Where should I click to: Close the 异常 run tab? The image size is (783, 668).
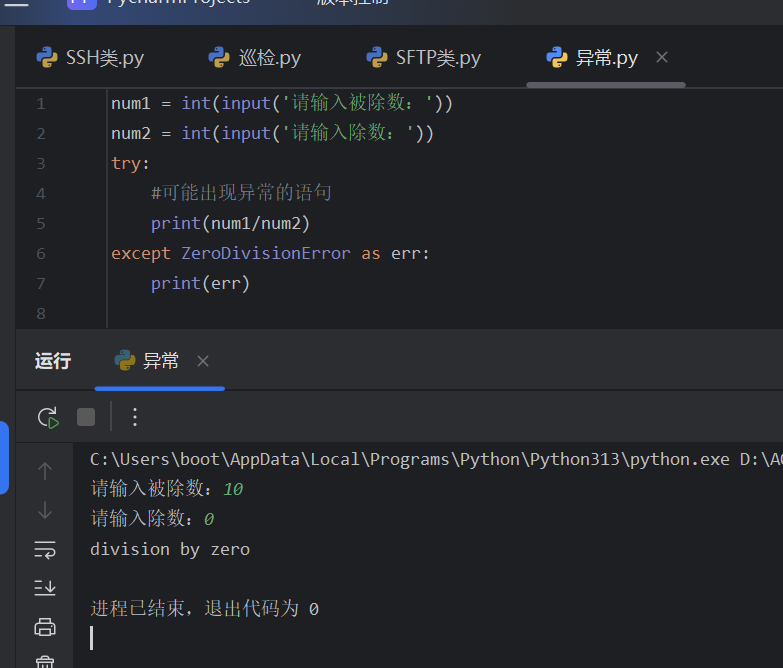point(203,361)
